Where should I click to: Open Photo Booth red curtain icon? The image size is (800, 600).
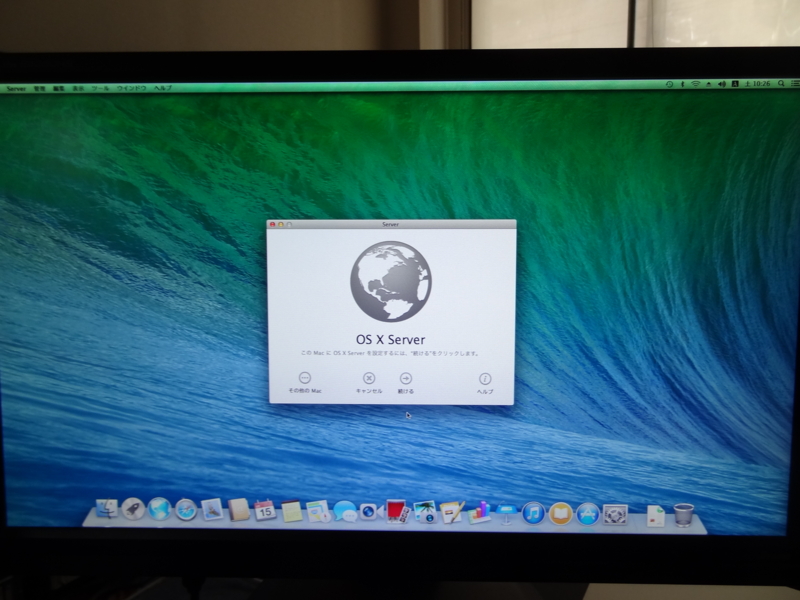397,512
